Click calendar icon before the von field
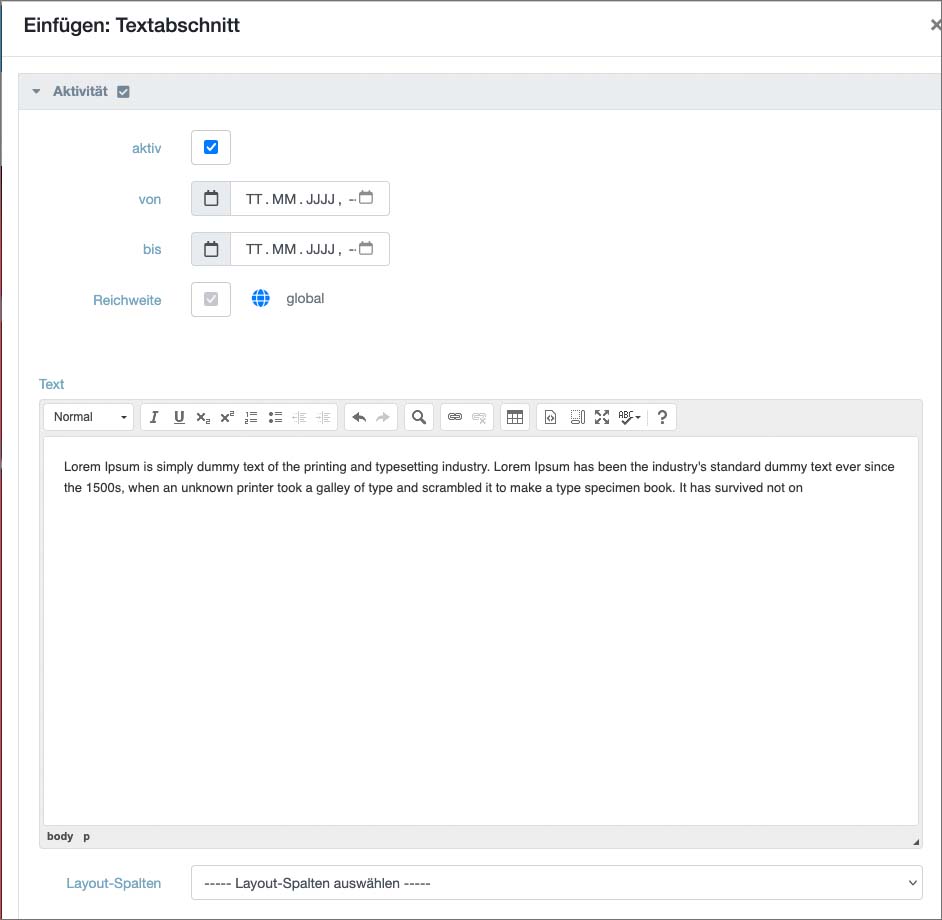The width and height of the screenshot is (942, 920). coord(211,198)
